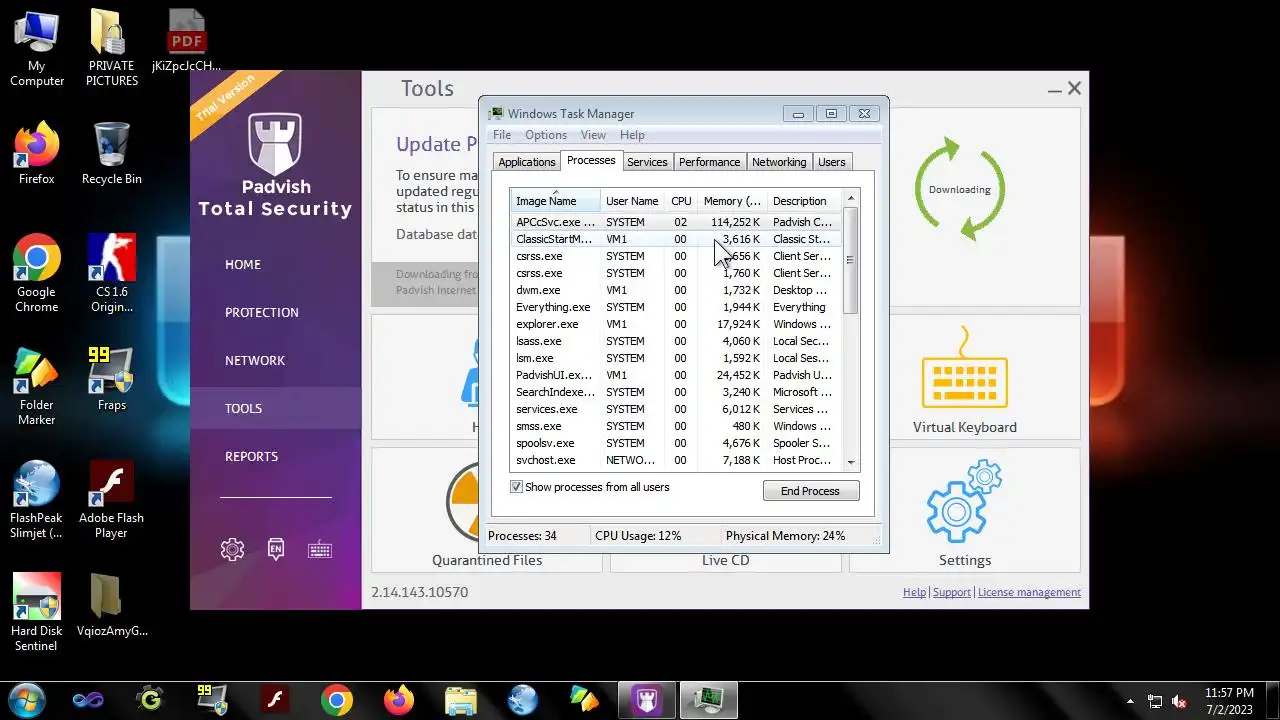Open Fraps from the taskbar

(212, 700)
